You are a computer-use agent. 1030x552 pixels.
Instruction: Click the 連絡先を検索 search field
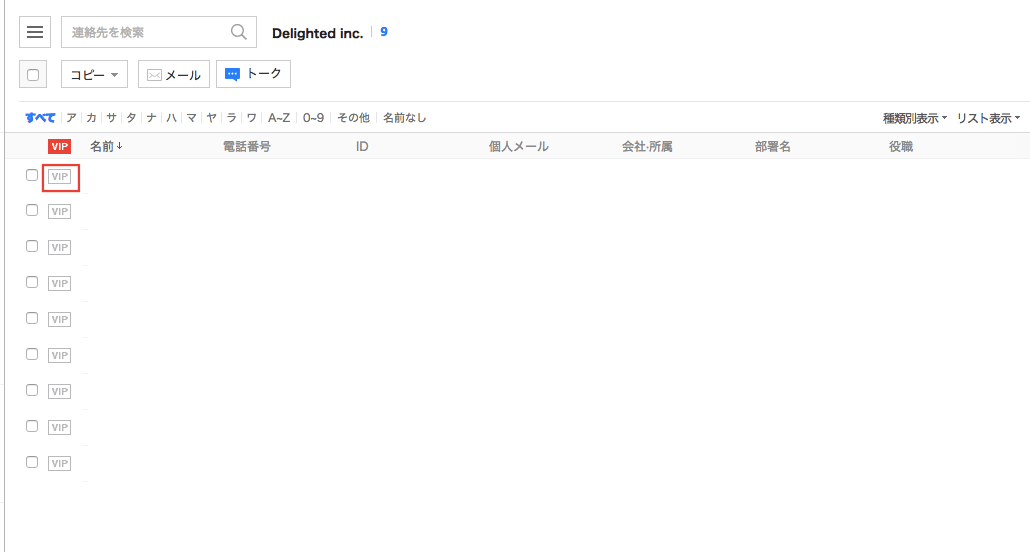coord(145,32)
